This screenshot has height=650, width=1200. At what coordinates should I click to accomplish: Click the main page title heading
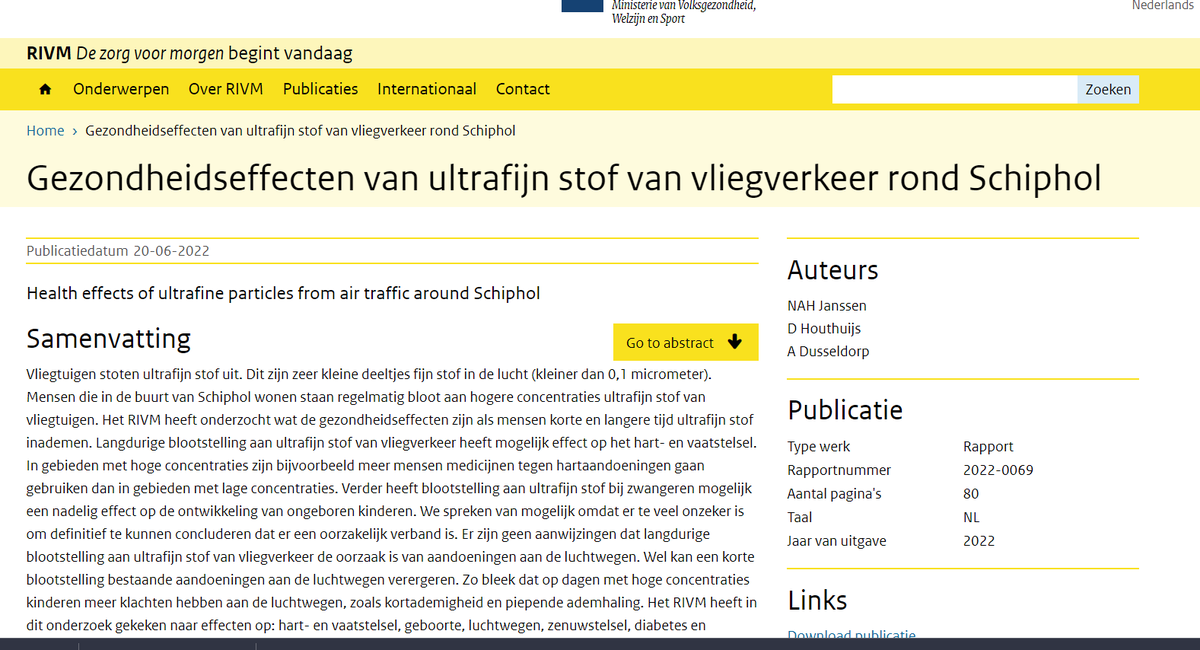563,178
